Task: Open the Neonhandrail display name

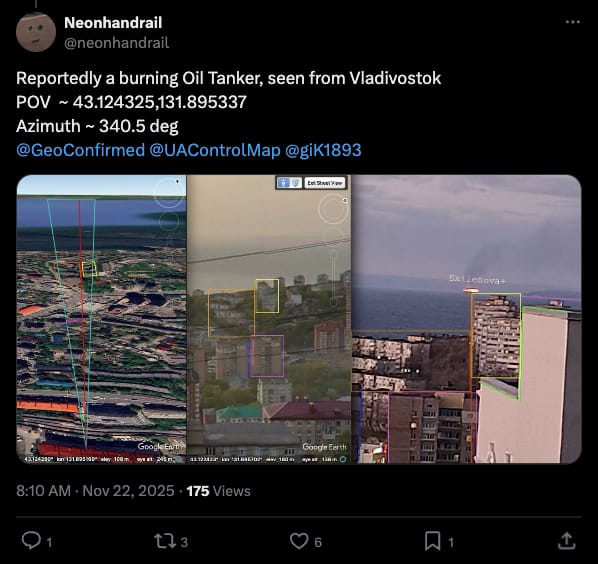Action: [113, 22]
